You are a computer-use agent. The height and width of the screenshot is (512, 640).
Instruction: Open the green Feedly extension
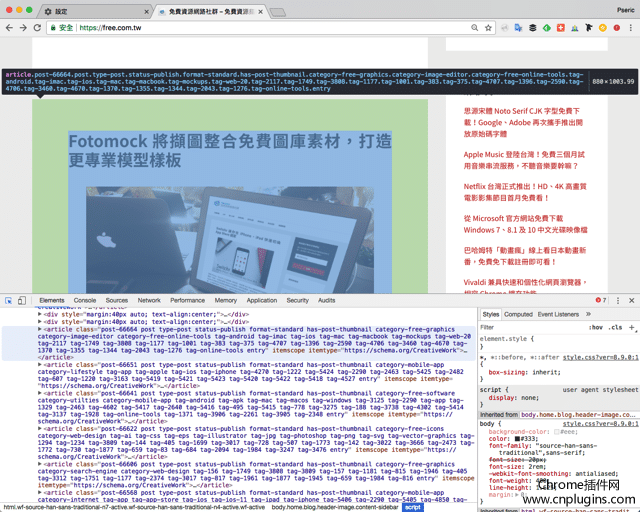coord(547,27)
